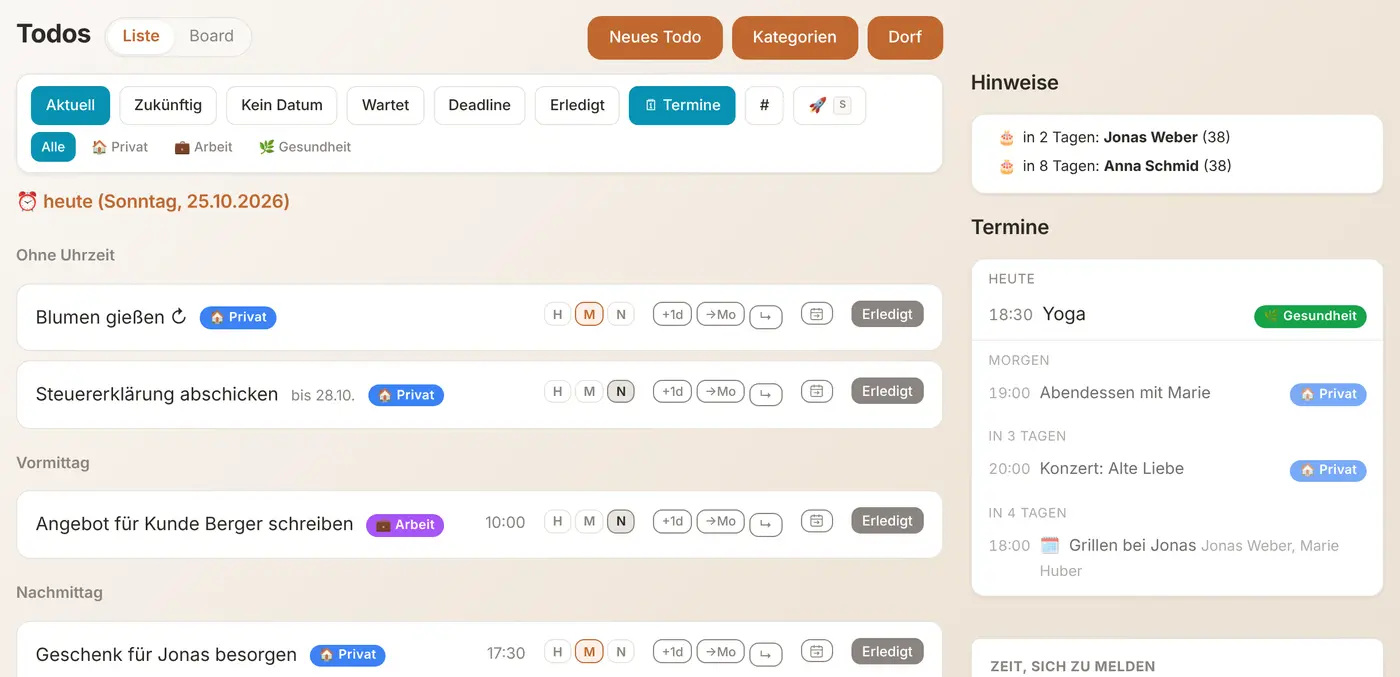Show the Erledigt filter tab
Screen dimensions: 1400x677
(577, 105)
